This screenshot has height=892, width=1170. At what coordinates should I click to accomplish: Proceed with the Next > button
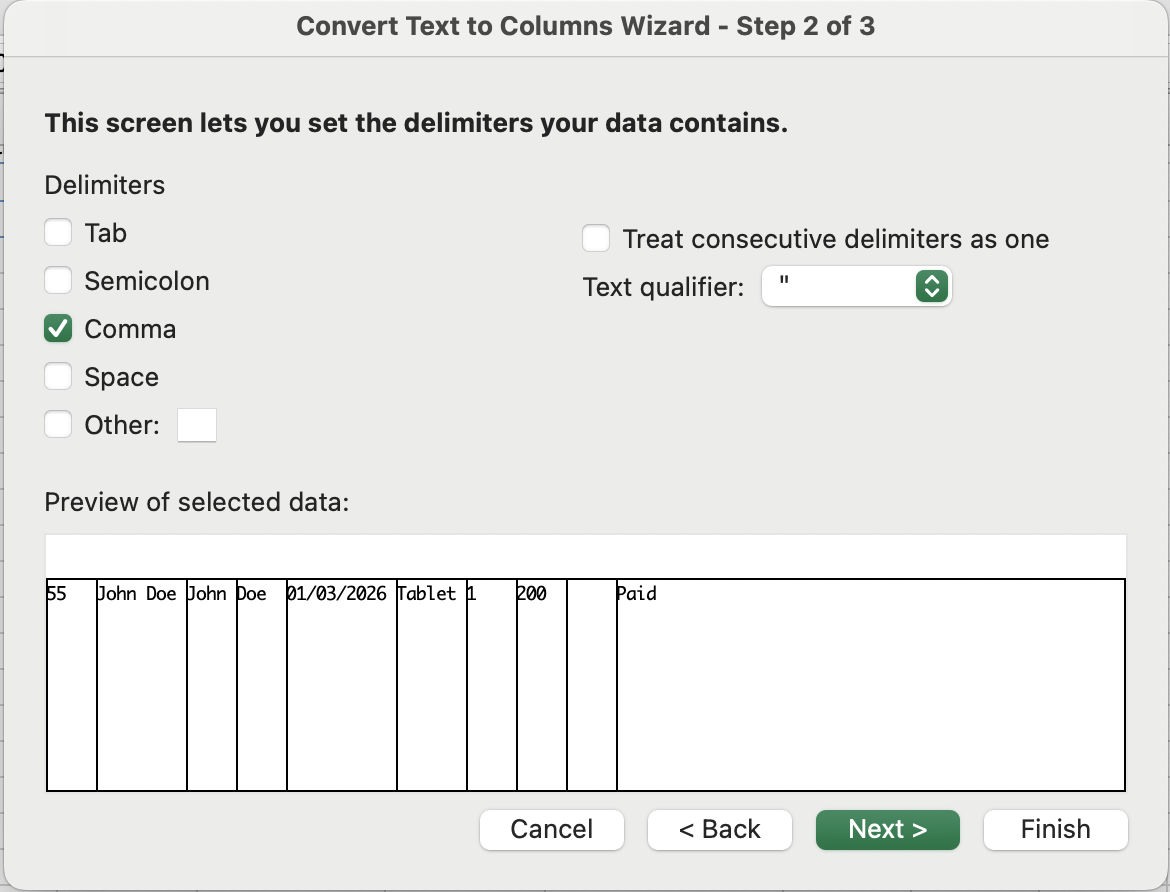(x=887, y=829)
